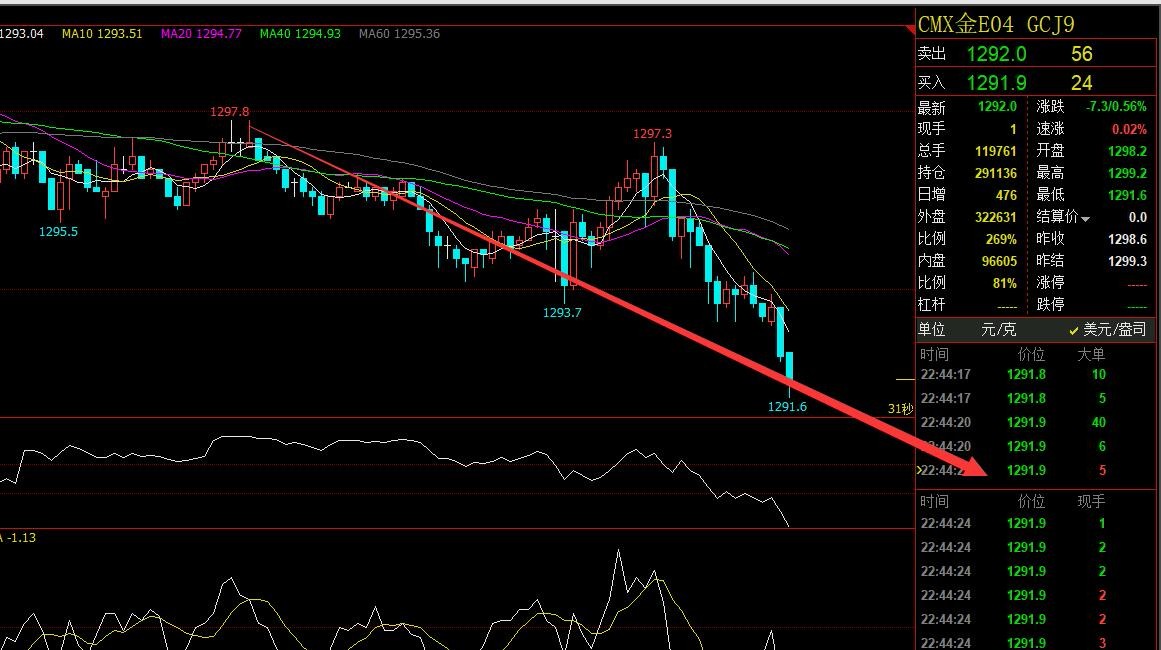The image size is (1161, 650).
Task: Click the MA40 indicator label
Action: (300, 34)
